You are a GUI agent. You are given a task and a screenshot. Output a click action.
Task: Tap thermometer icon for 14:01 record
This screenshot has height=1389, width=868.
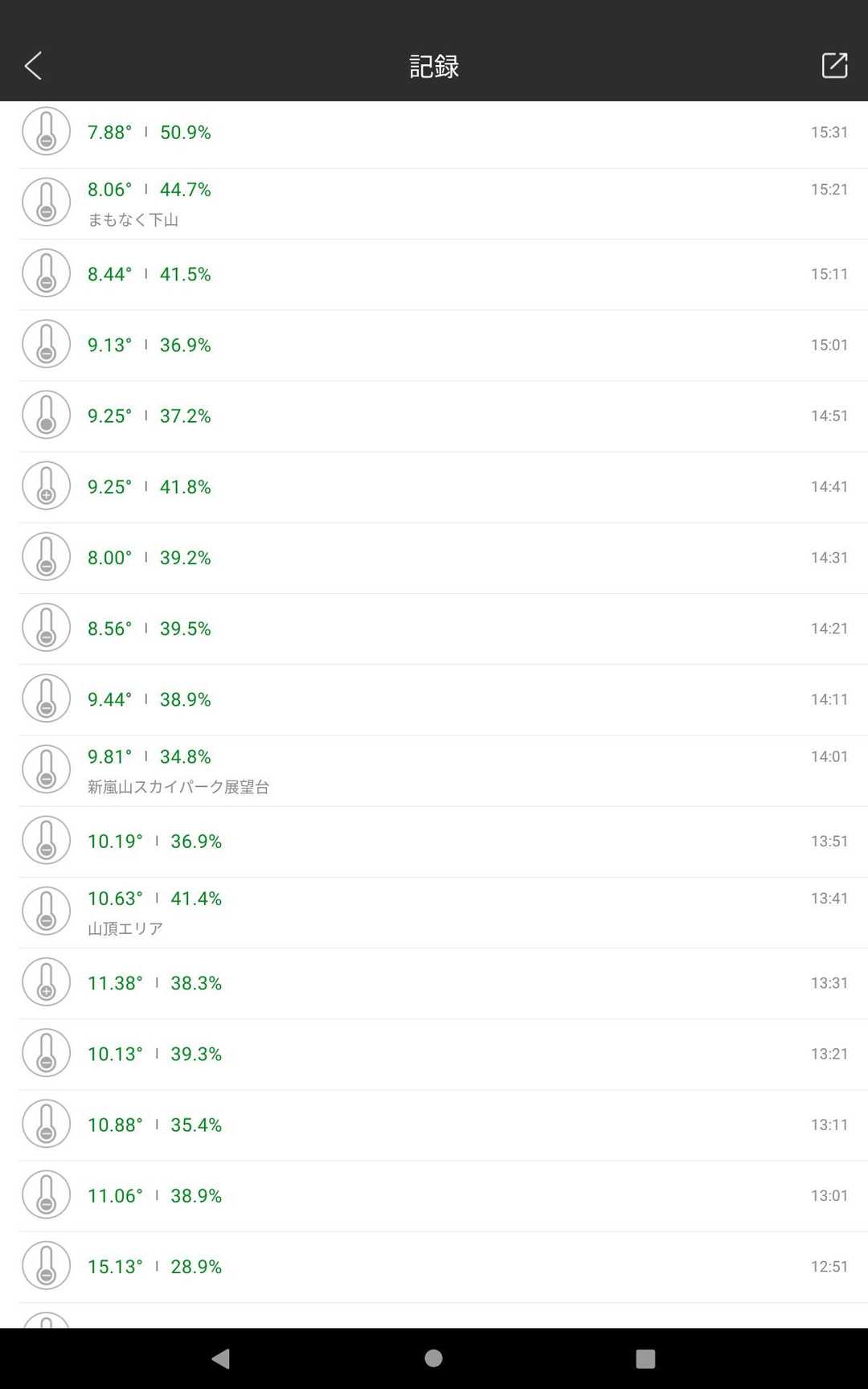pyautogui.click(x=46, y=769)
